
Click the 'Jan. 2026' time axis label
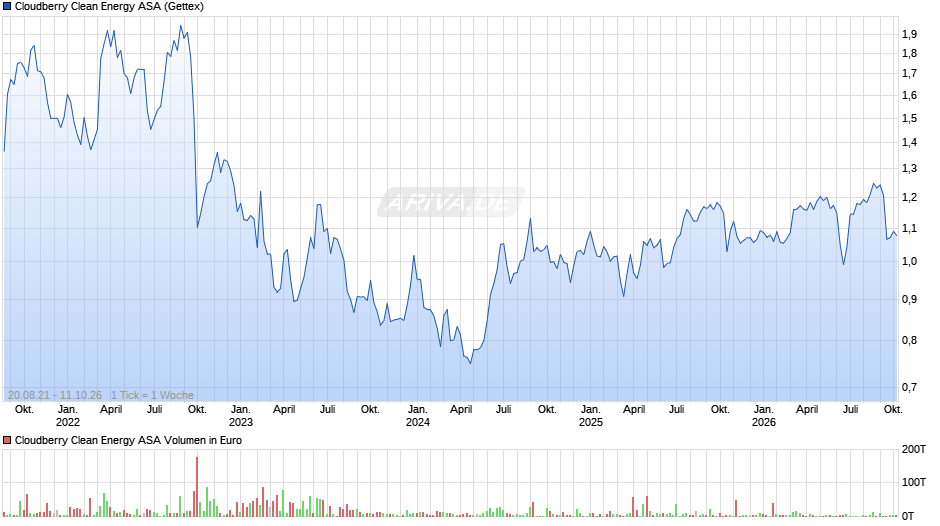point(764,416)
